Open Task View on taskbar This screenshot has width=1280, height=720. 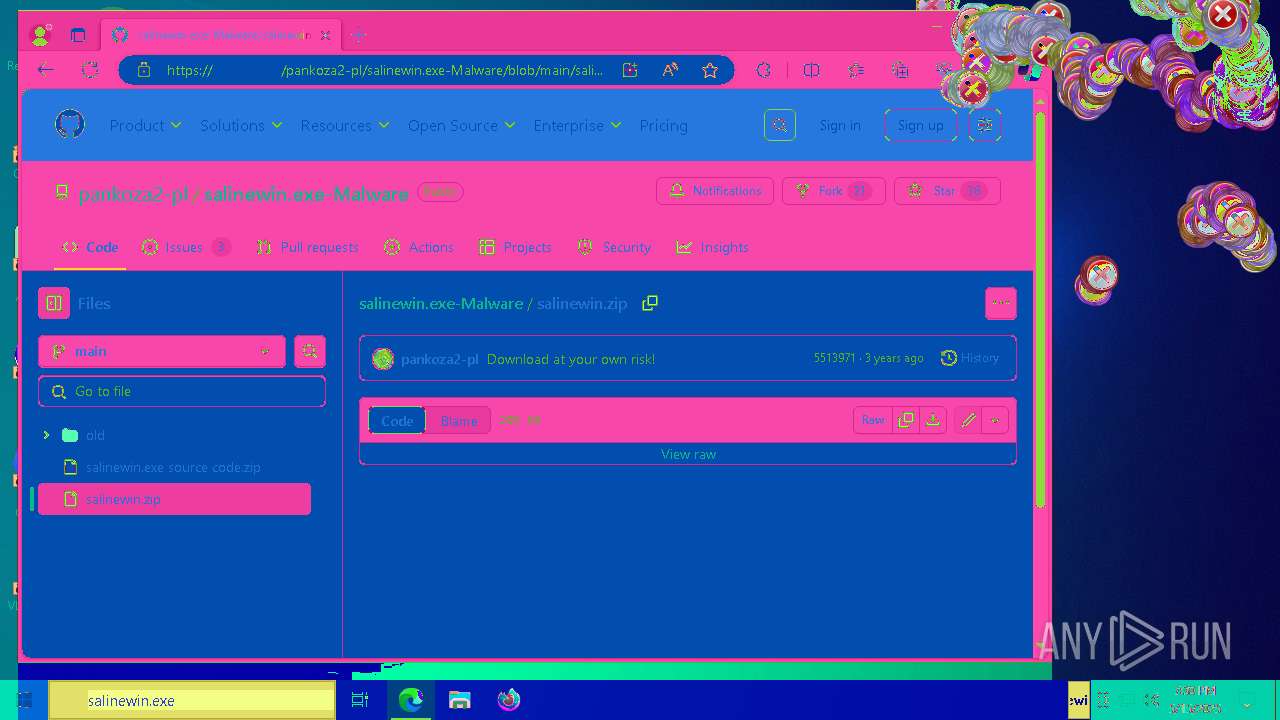(x=360, y=700)
